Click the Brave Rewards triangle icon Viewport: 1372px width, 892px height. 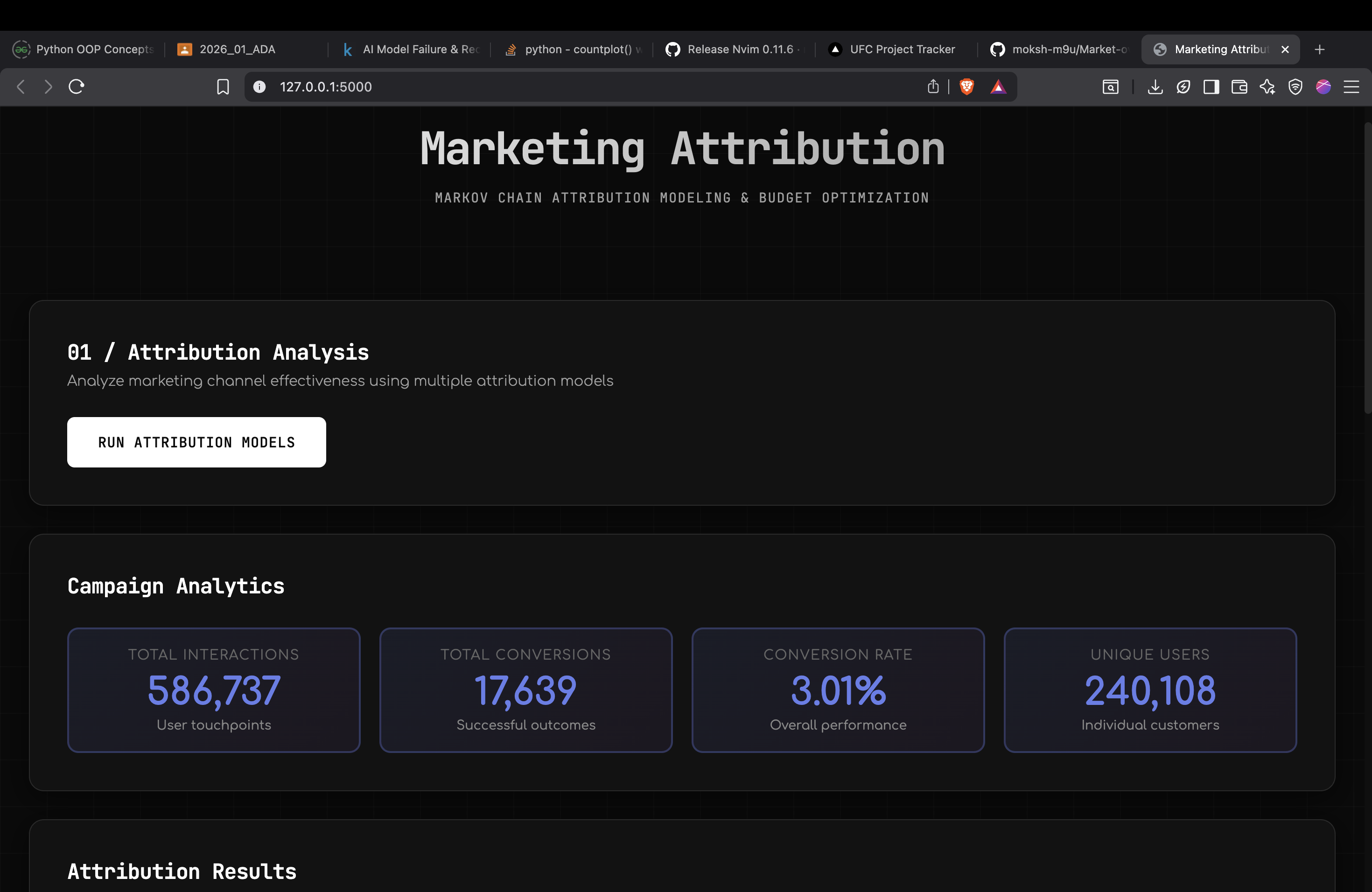(998, 87)
